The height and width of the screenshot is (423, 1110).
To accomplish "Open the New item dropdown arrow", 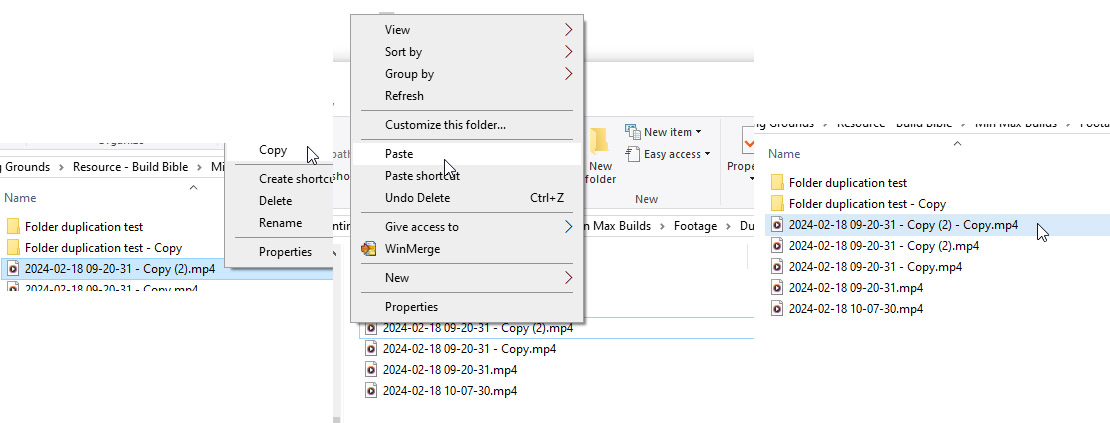I will click(x=699, y=132).
